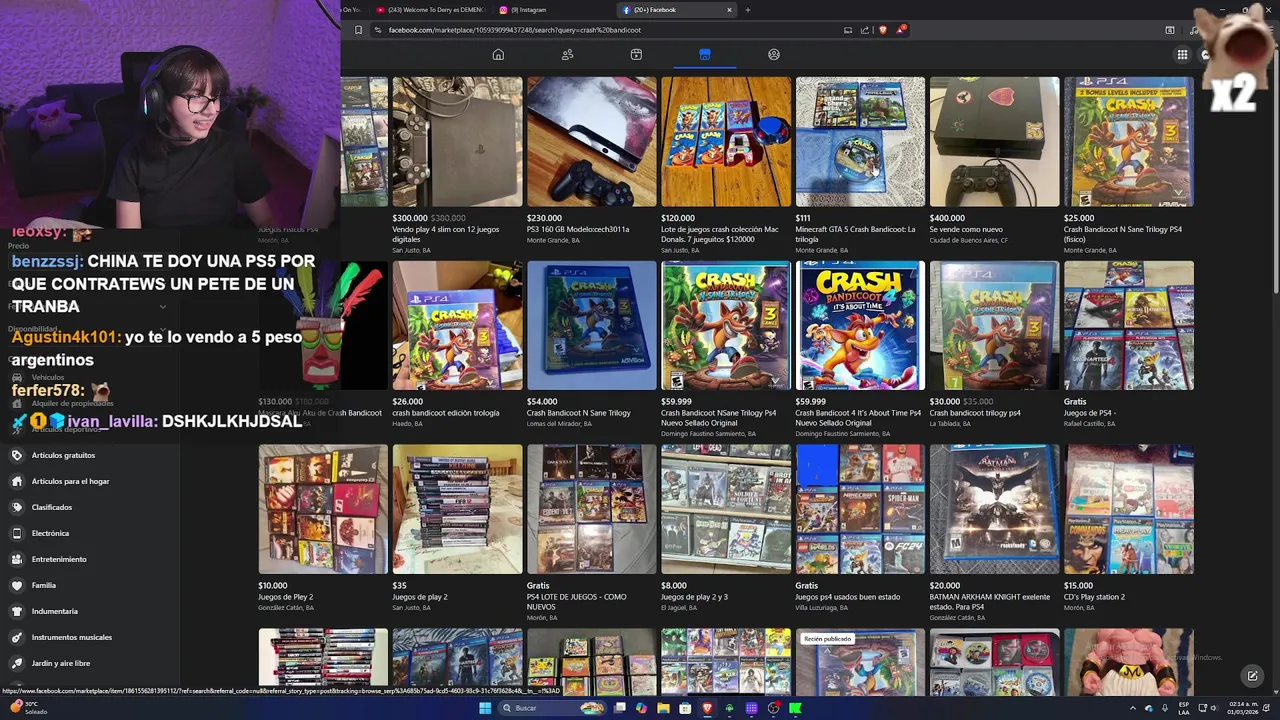
Task: Open $54.000 Crash Bandicoot N Sane Trilogy photo
Action: (x=592, y=326)
